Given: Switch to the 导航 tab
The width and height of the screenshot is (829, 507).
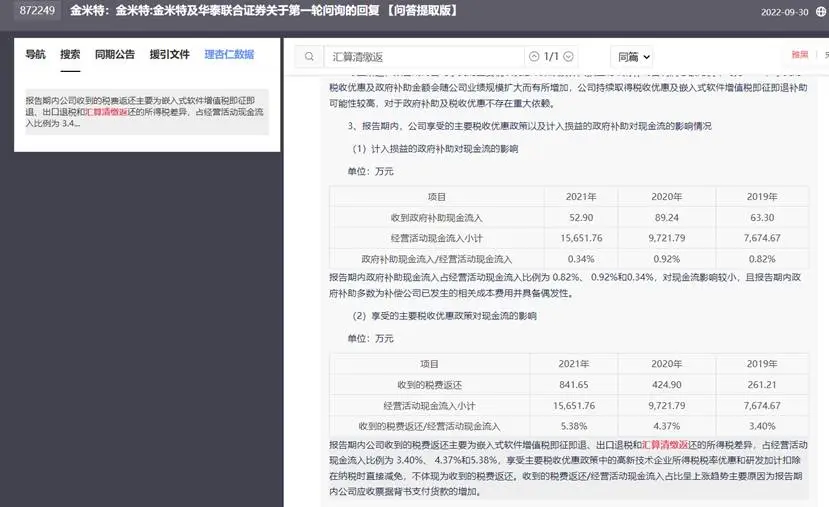Looking at the screenshot, I should point(35,54).
